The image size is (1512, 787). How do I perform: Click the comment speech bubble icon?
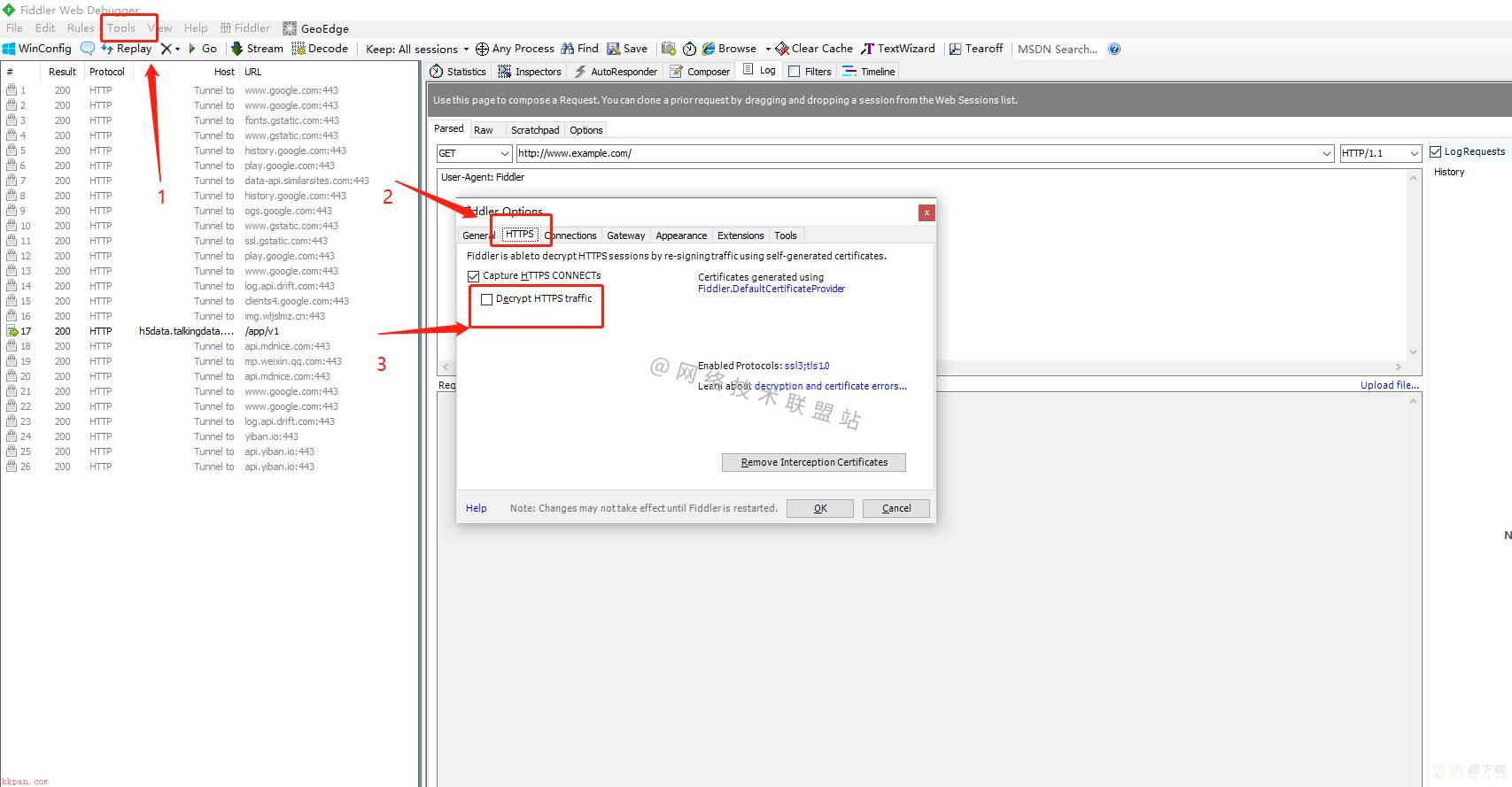(x=87, y=49)
